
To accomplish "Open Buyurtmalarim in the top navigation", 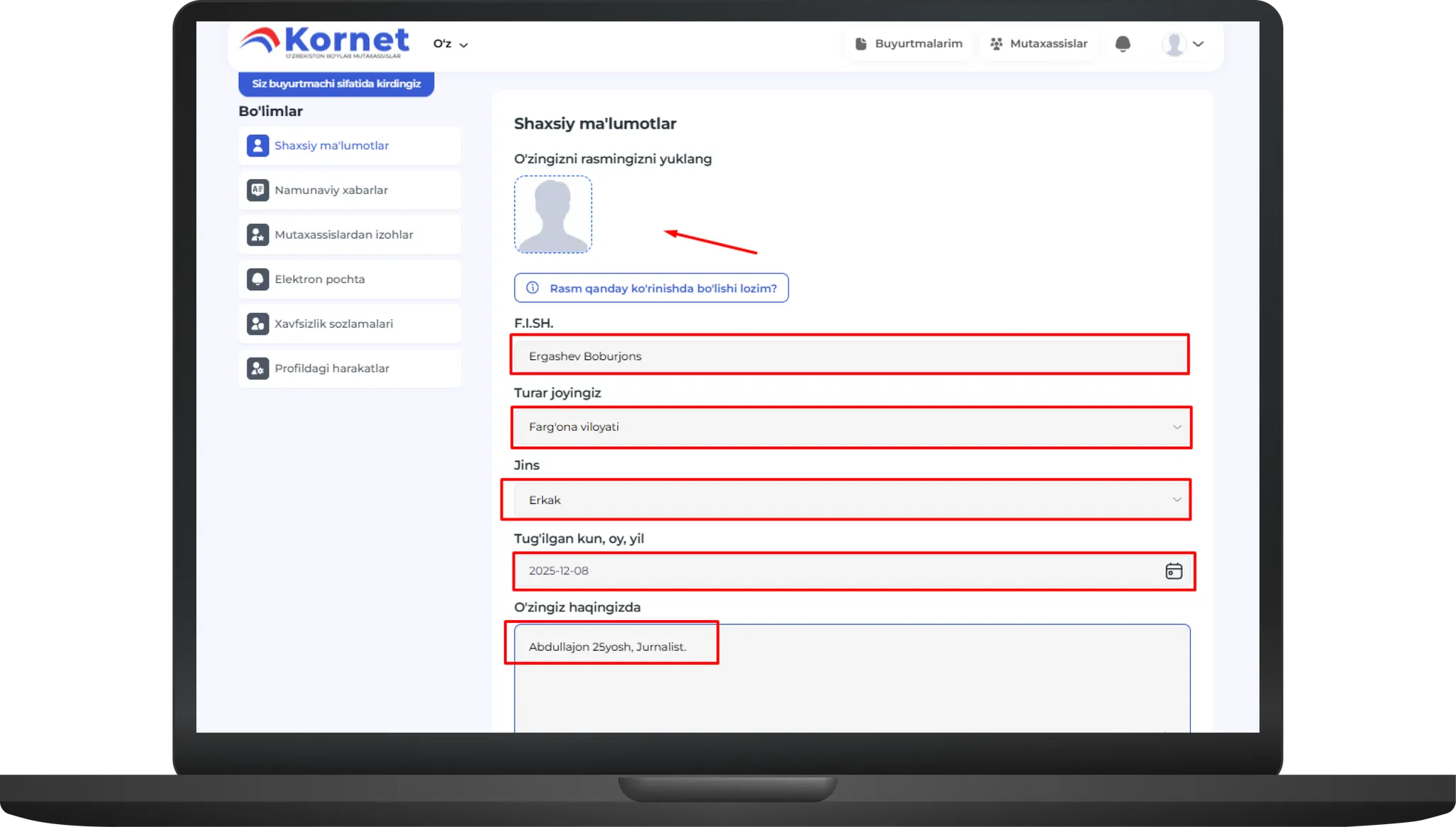I will [x=909, y=44].
